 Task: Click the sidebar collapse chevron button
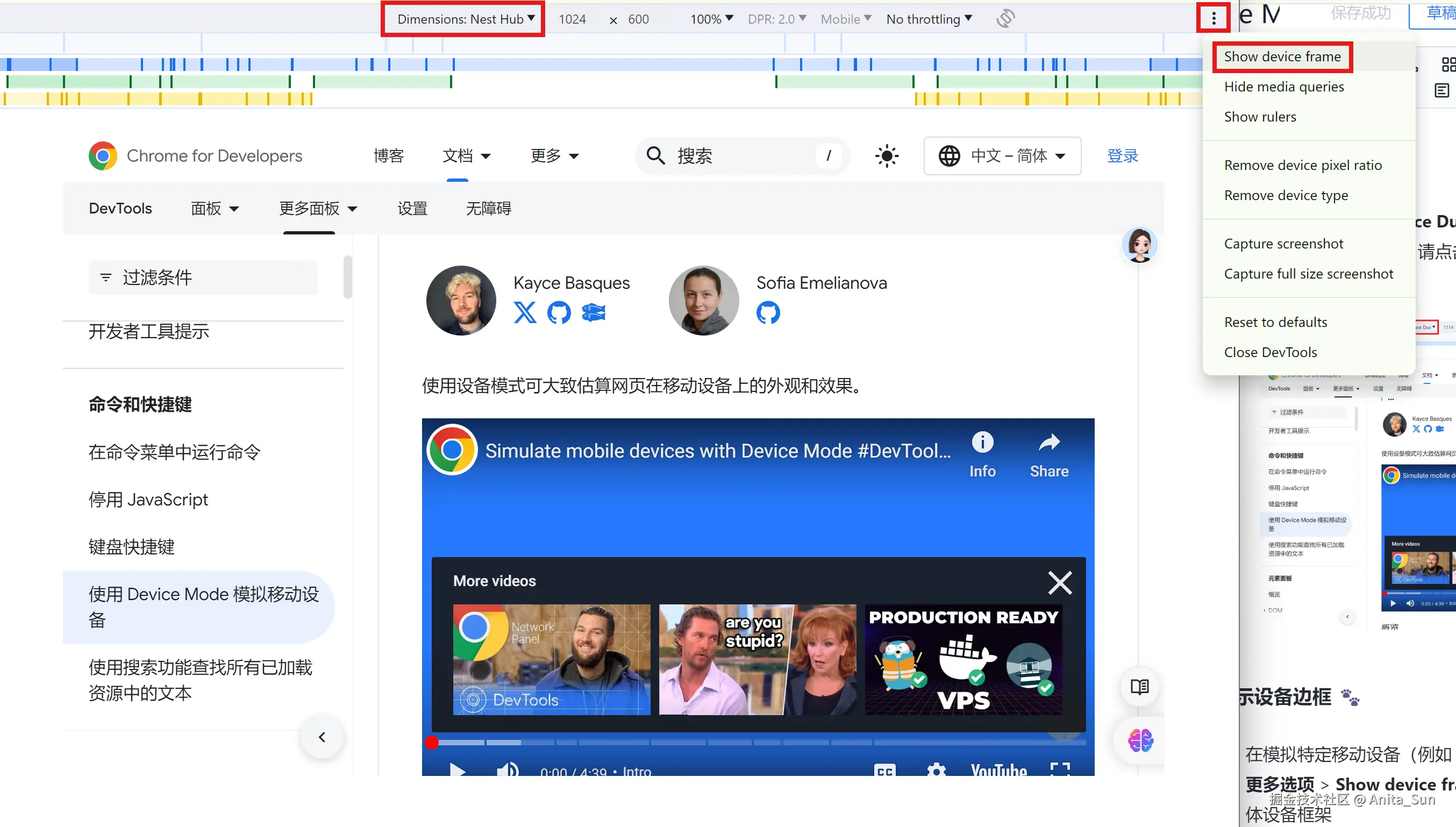tap(322, 737)
